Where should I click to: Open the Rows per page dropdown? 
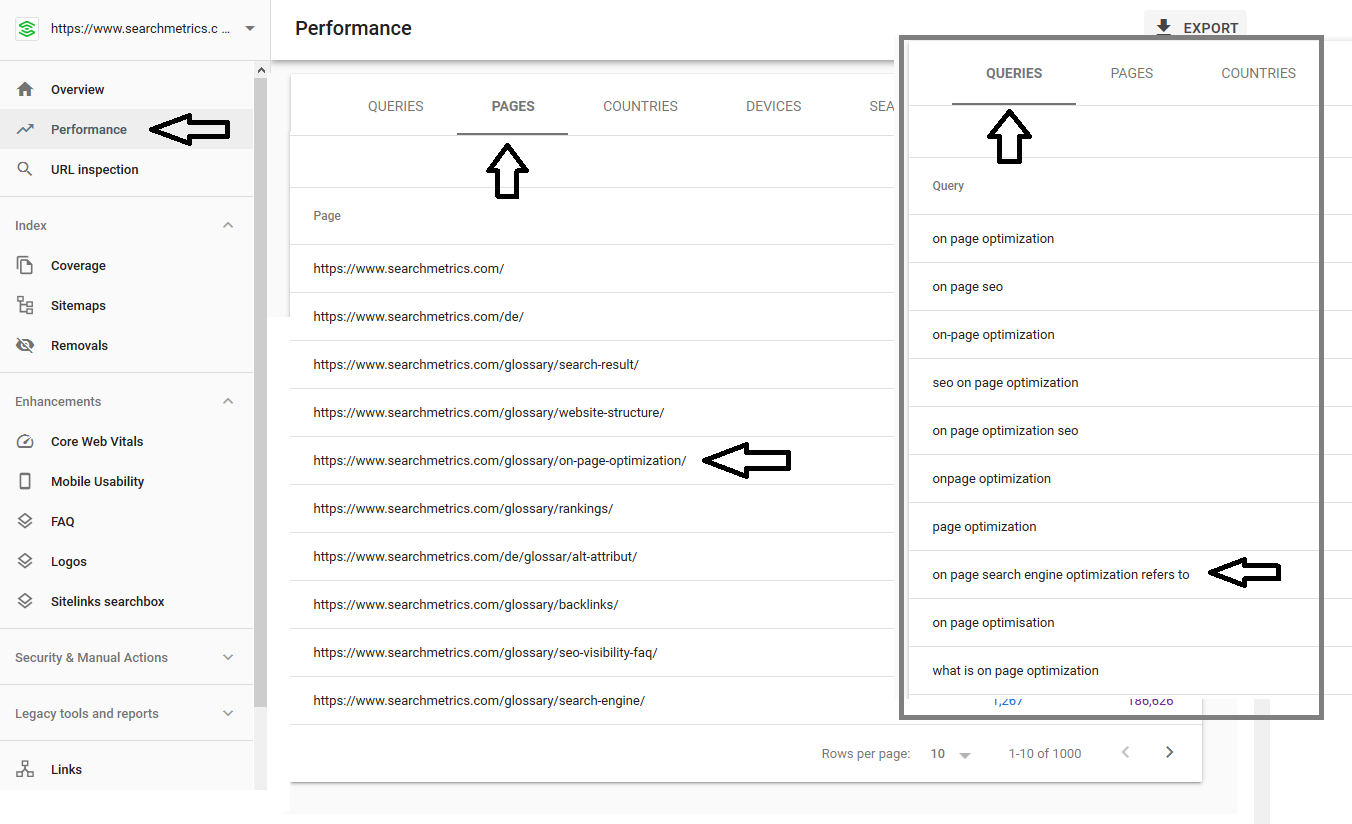[951, 754]
